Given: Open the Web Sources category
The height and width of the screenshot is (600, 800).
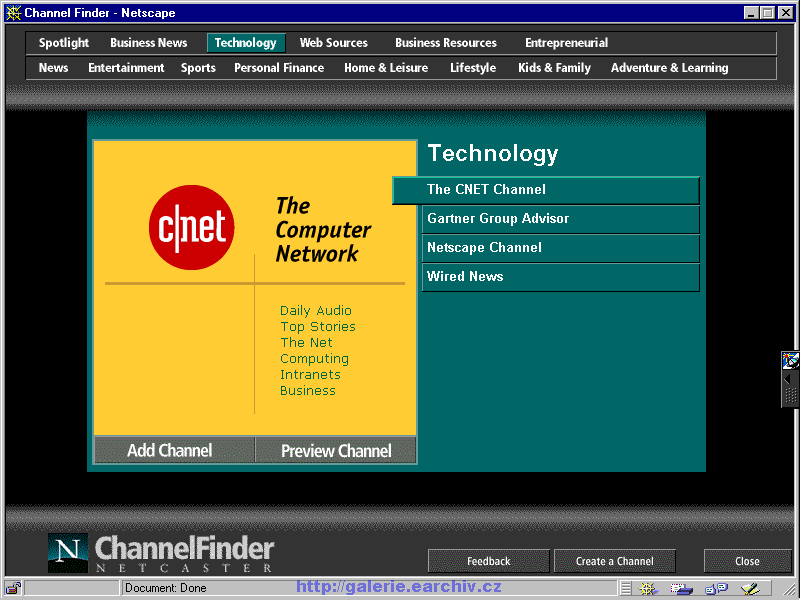Looking at the screenshot, I should (334, 43).
